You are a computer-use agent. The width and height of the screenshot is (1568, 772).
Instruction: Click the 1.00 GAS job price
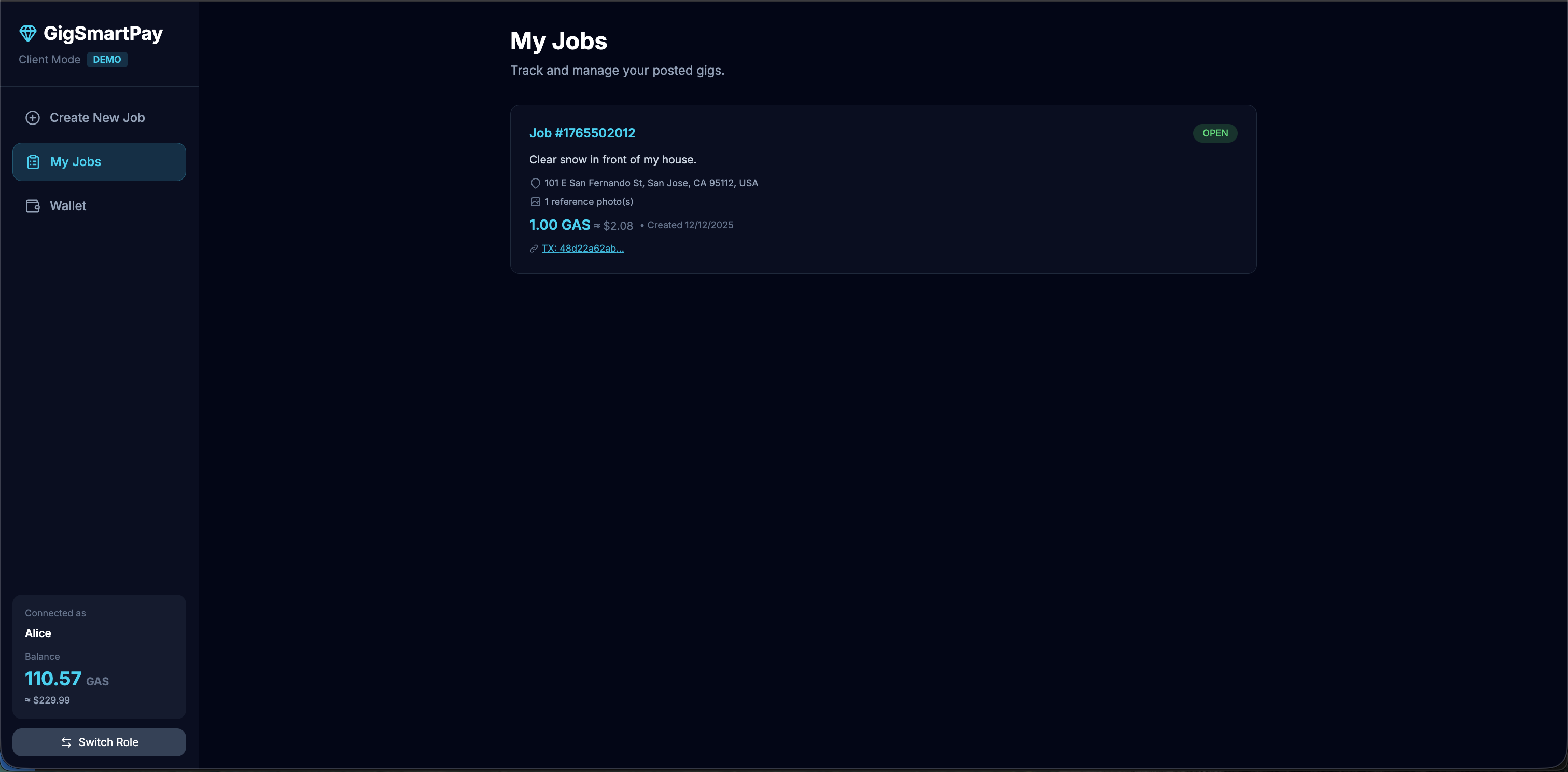click(559, 225)
